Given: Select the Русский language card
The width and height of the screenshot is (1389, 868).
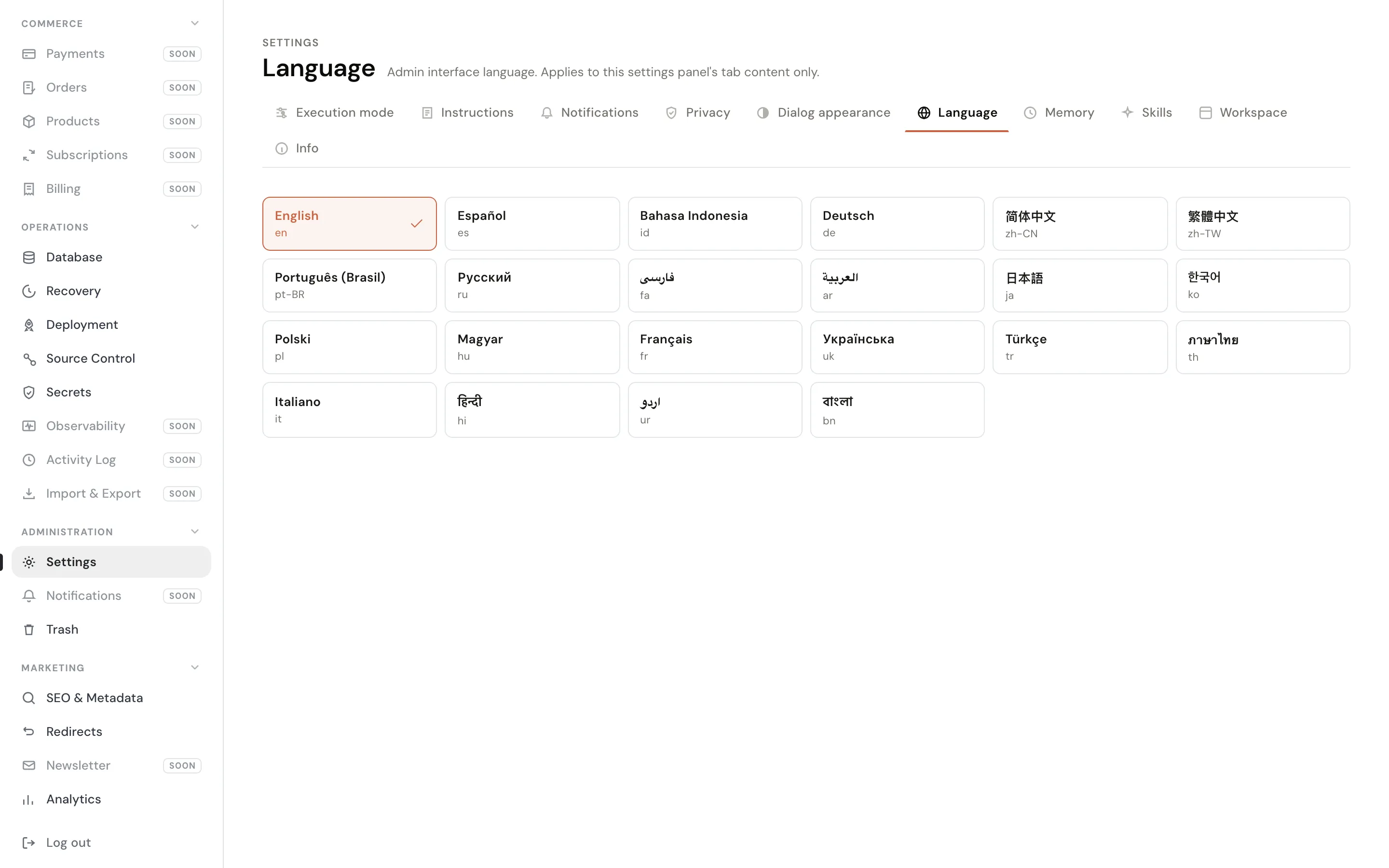Looking at the screenshot, I should click(532, 285).
